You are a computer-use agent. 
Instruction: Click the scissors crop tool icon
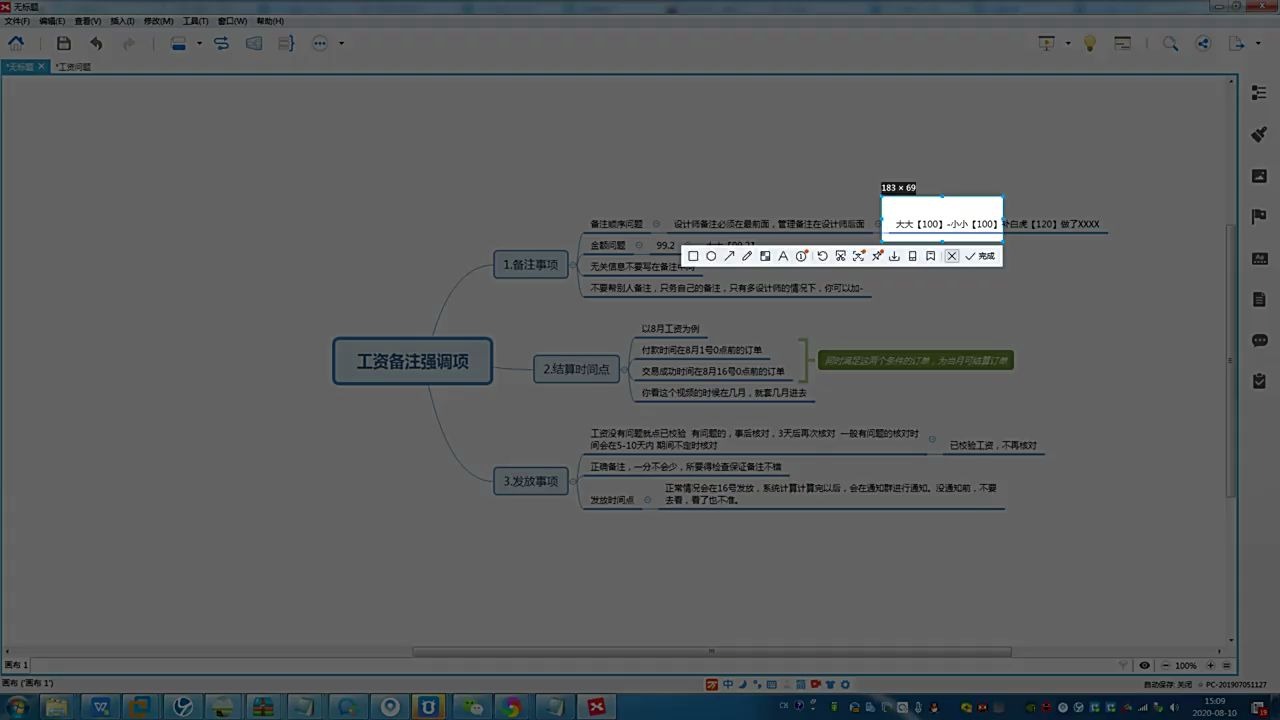coord(840,256)
